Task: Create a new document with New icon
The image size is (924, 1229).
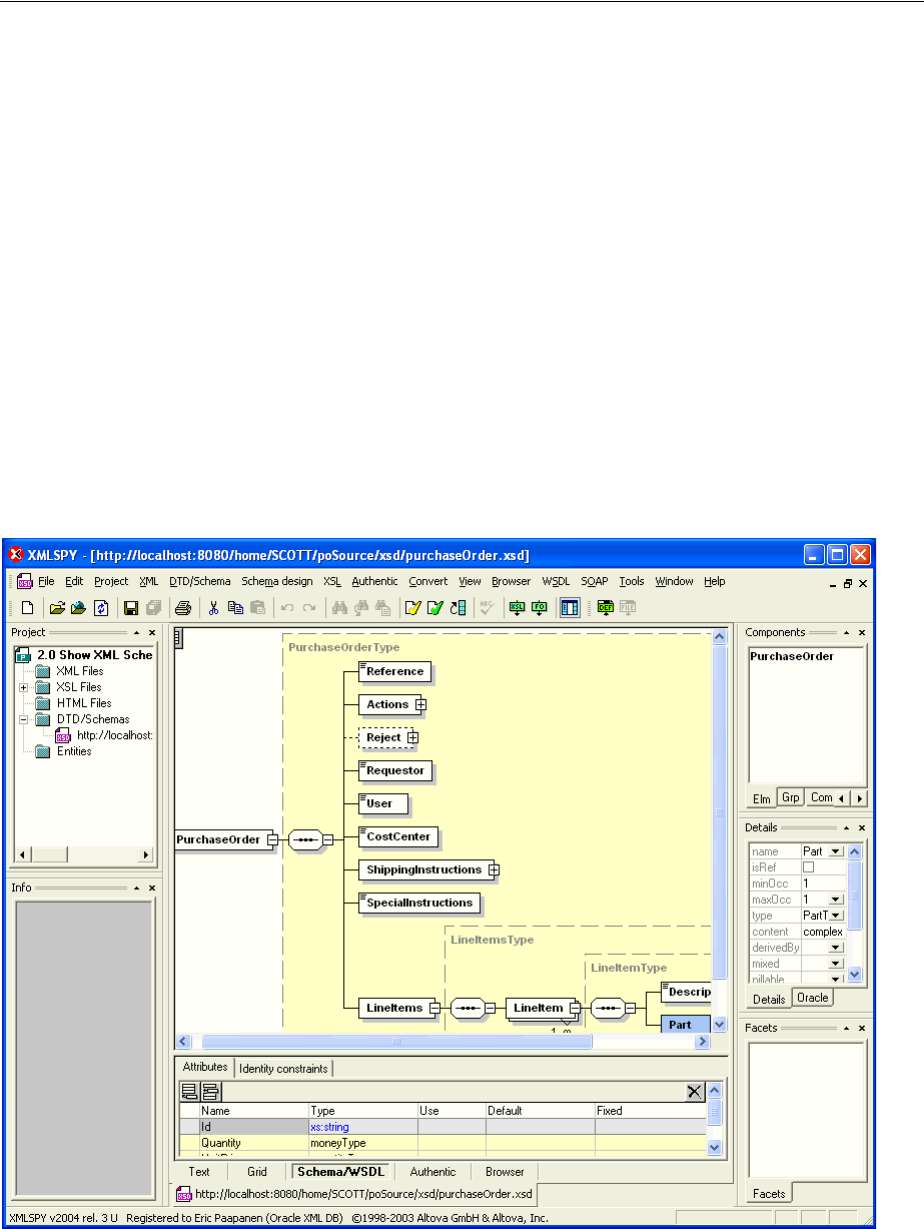Action: pos(27,607)
